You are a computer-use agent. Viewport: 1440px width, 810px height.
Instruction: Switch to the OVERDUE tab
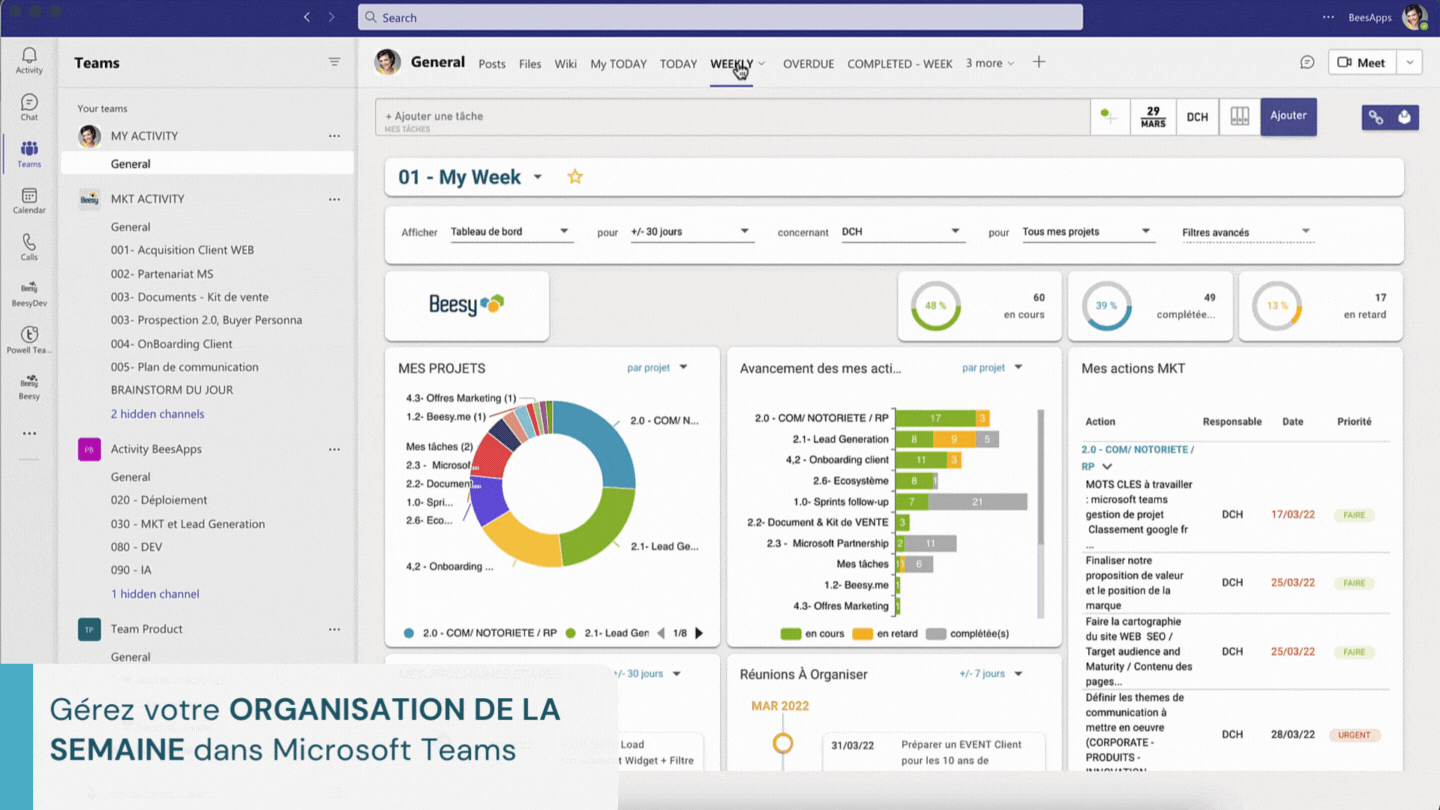[x=808, y=64]
